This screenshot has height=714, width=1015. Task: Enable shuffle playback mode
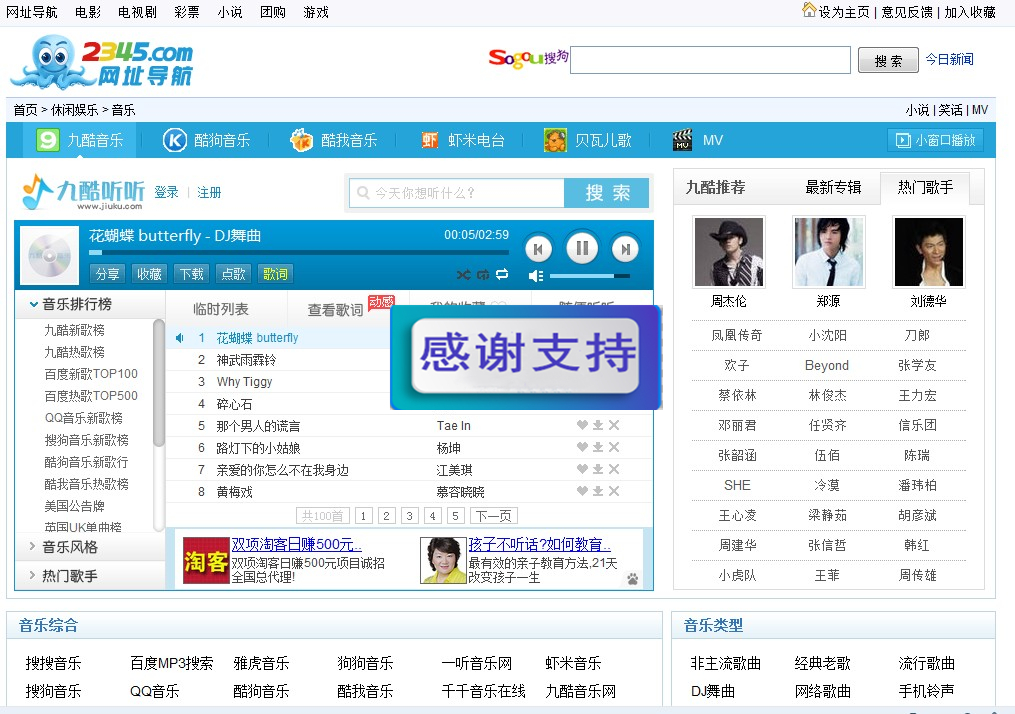click(x=463, y=274)
